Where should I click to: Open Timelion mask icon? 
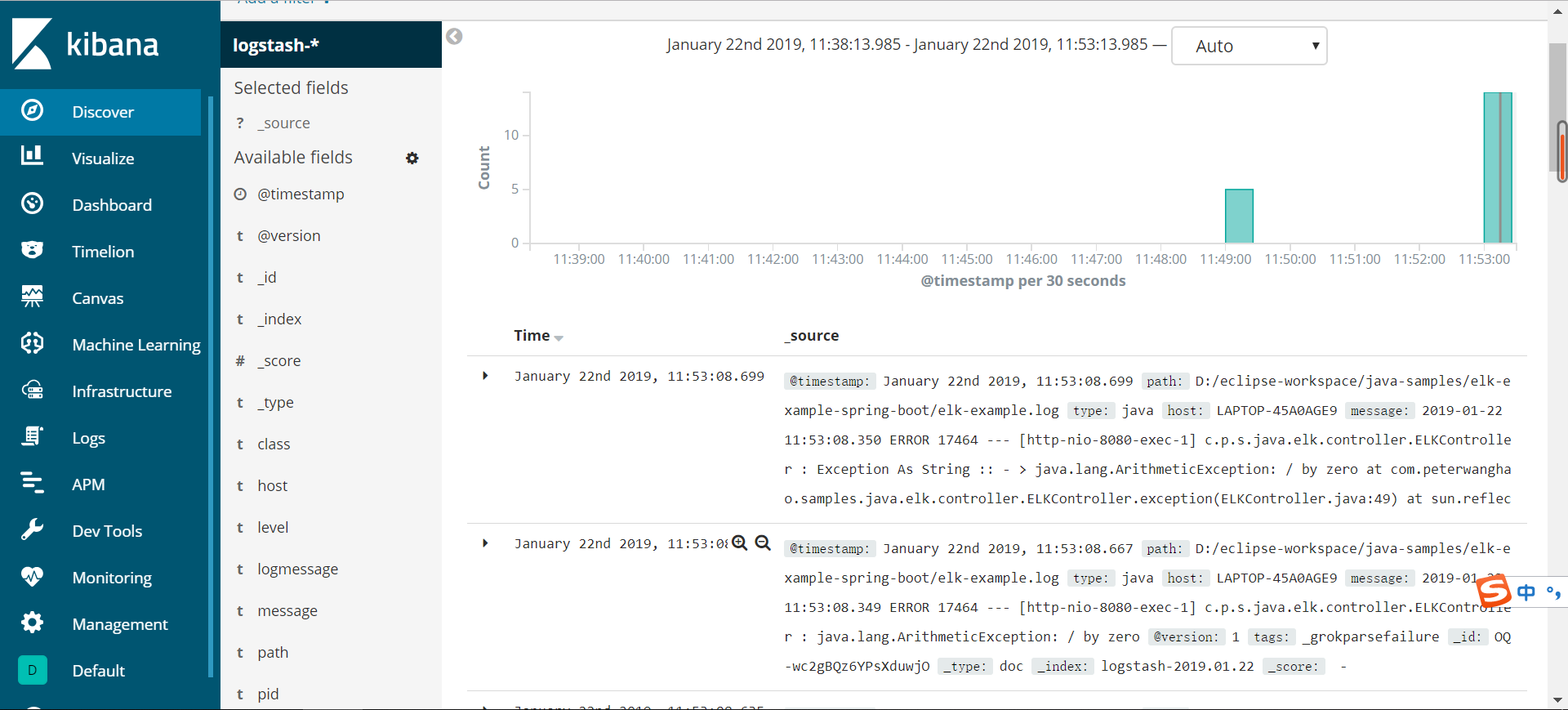pyautogui.click(x=33, y=250)
